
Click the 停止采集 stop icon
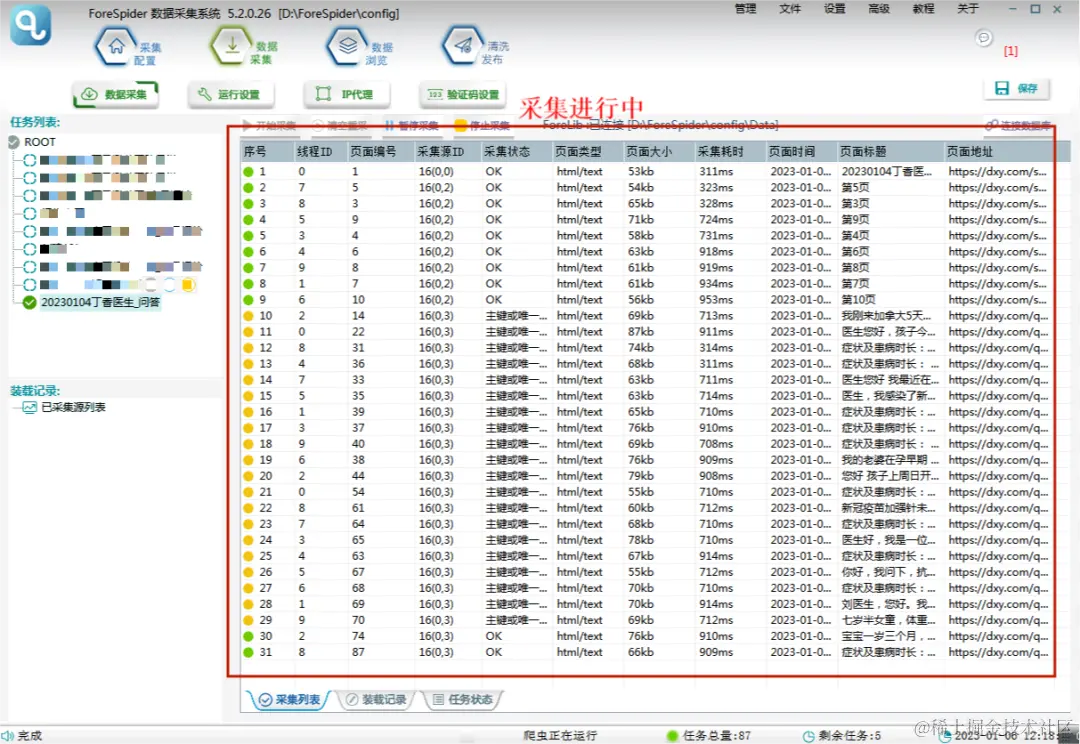tap(461, 125)
